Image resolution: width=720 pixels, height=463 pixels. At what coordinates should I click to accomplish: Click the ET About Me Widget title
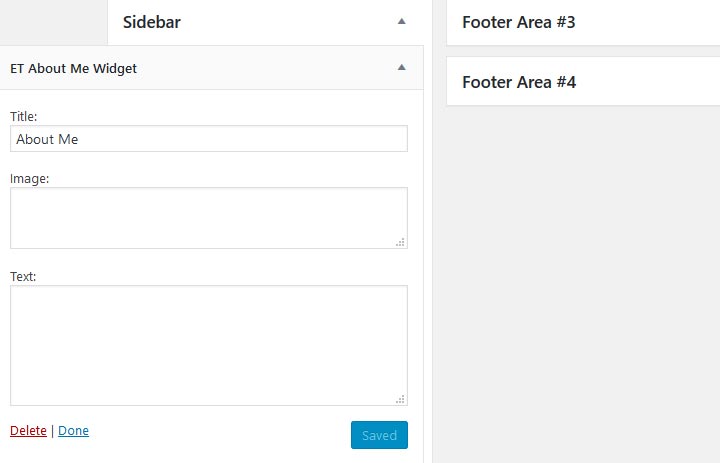pos(73,69)
